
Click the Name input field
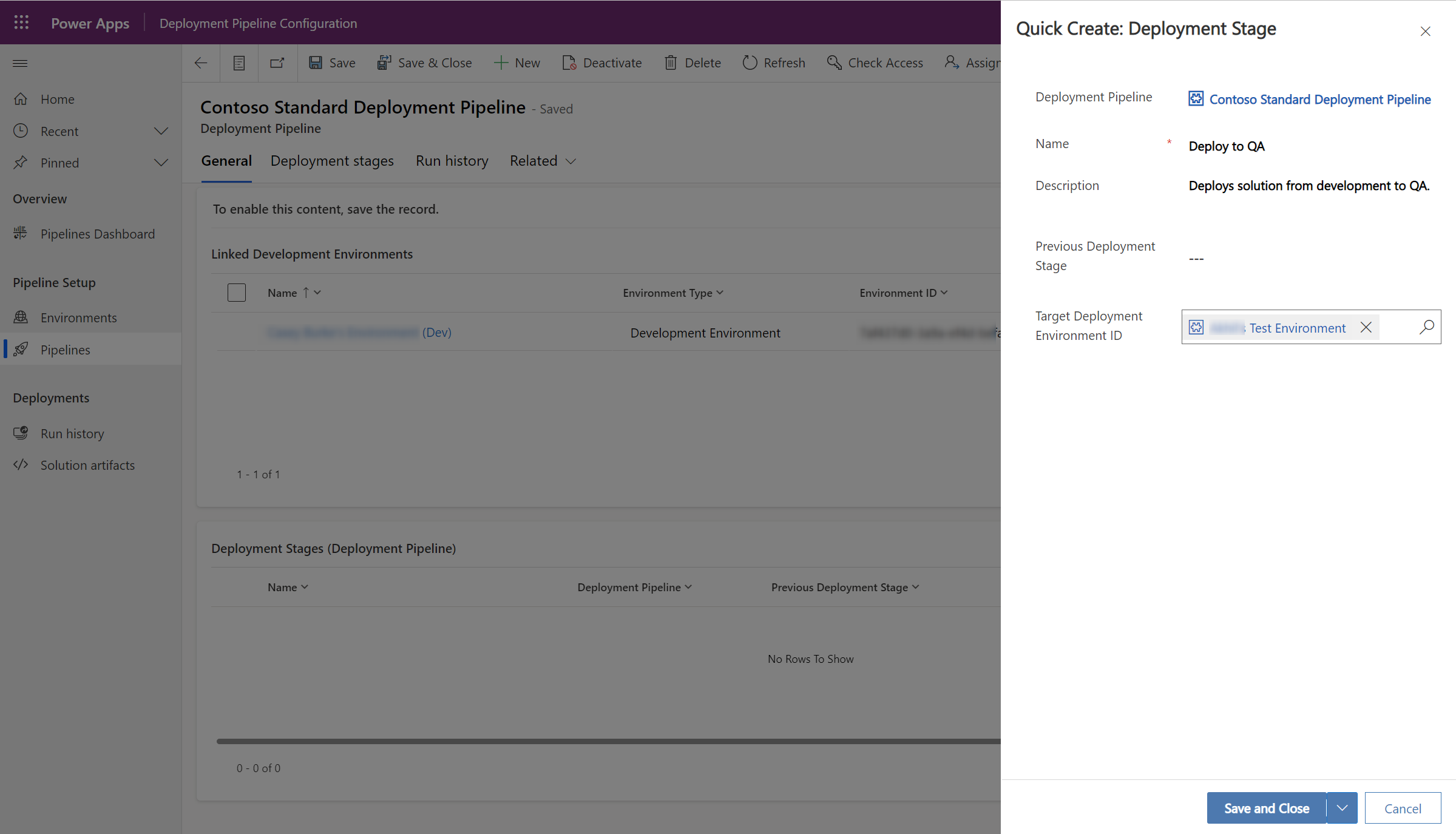click(x=1300, y=145)
